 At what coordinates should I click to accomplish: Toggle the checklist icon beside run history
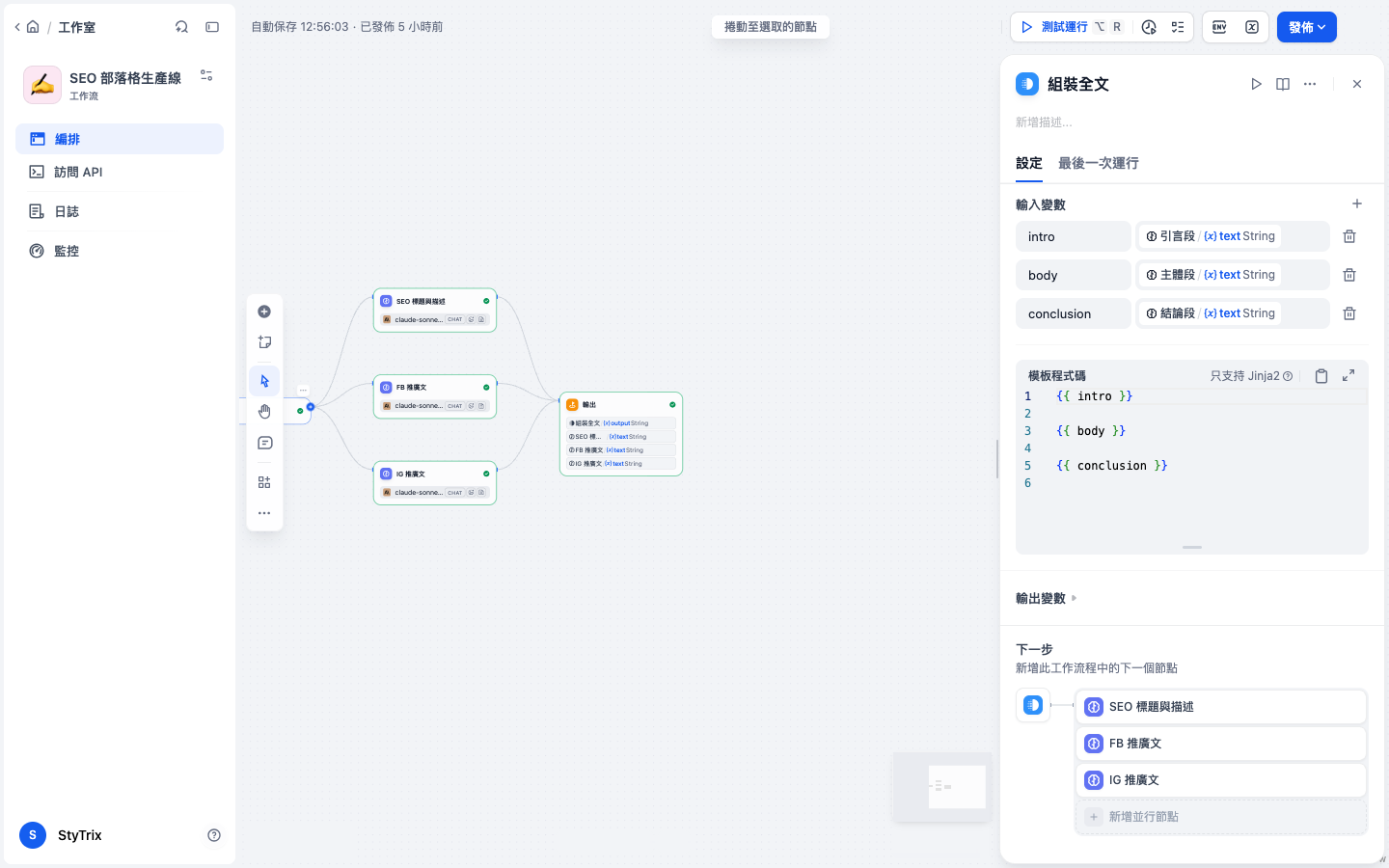point(1178,27)
